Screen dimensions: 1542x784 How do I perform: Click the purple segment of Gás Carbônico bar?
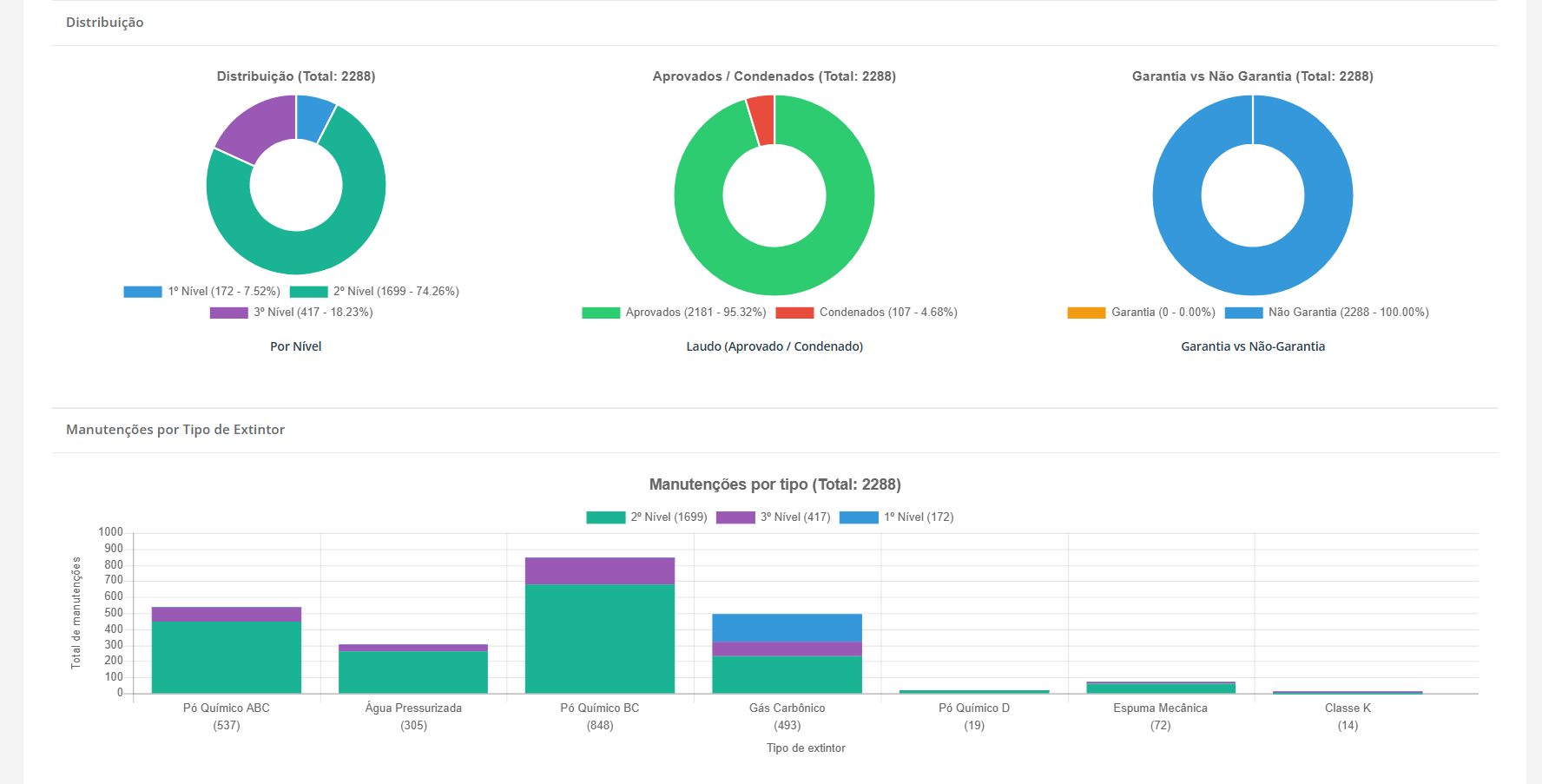[x=787, y=649]
